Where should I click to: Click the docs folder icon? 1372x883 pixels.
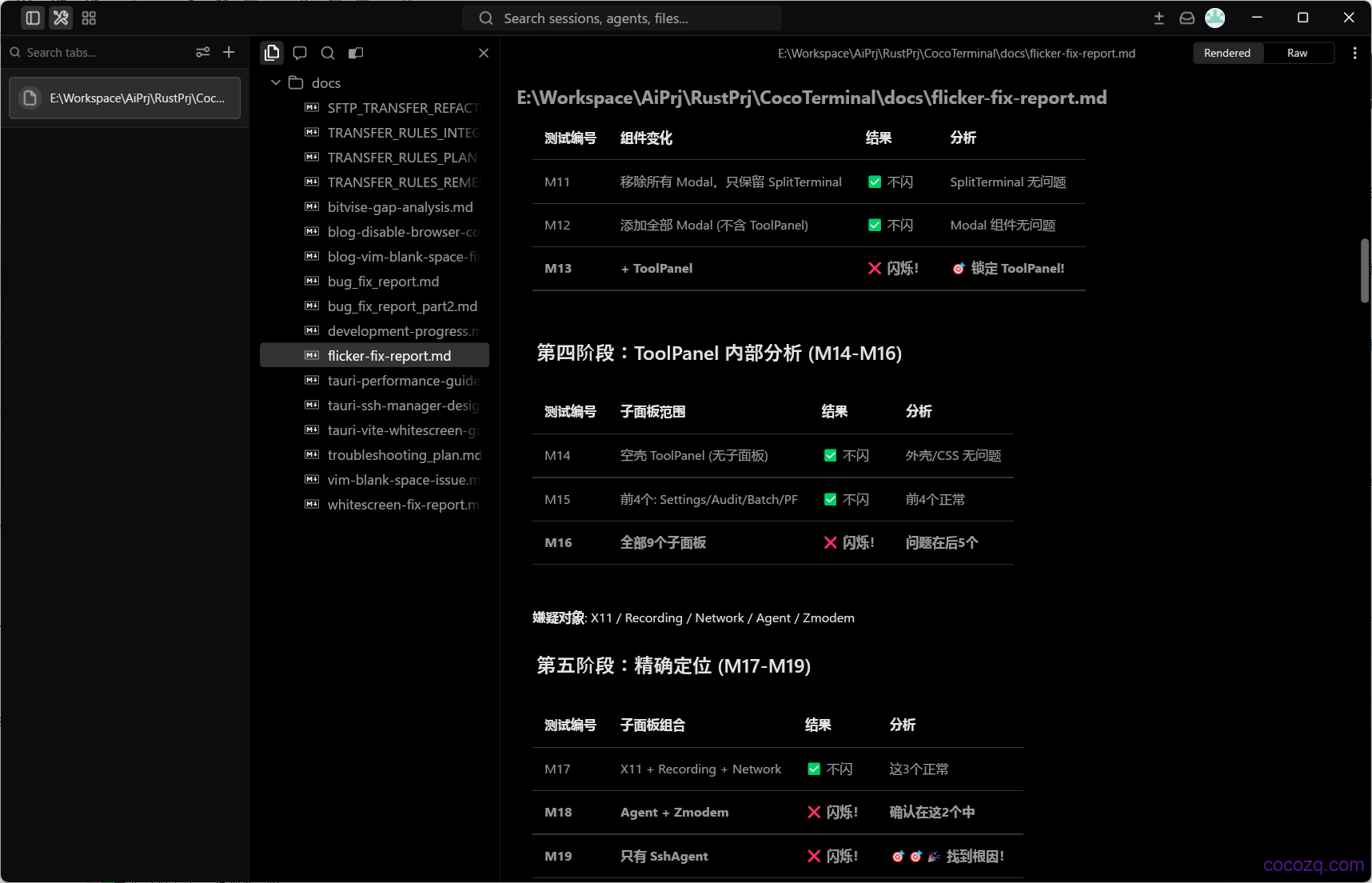(296, 82)
